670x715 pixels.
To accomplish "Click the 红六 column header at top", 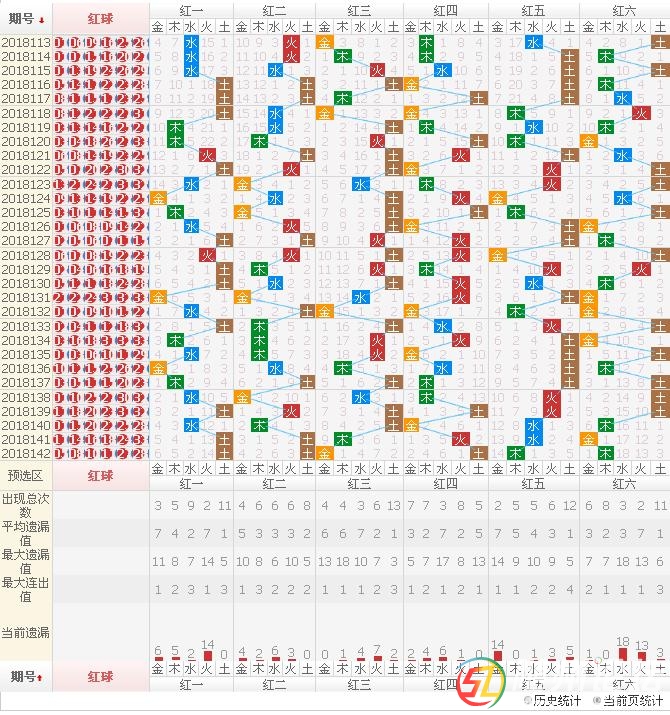I will tap(623, 9).
